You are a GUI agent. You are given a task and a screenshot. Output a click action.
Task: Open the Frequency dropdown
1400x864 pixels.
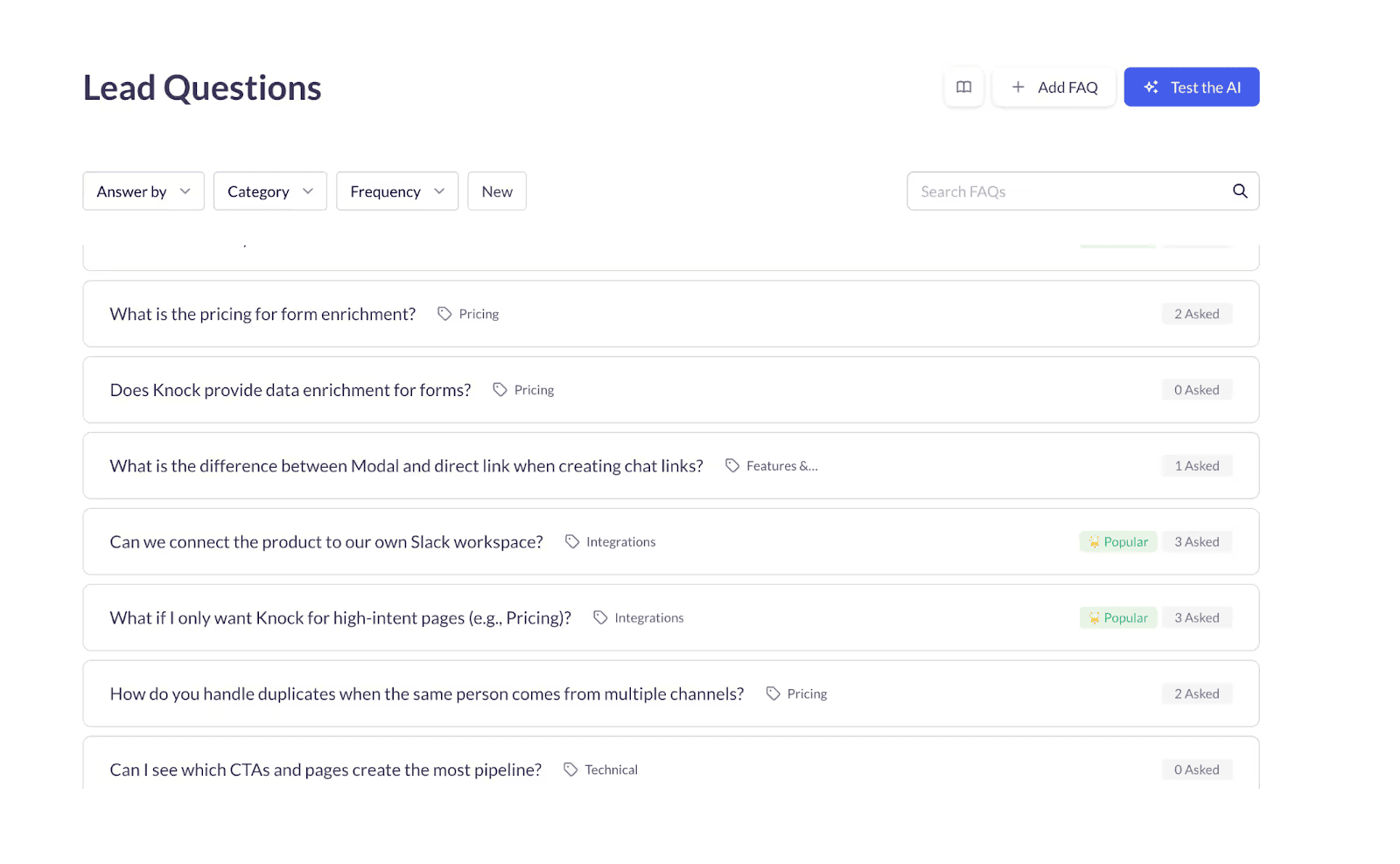[x=396, y=191]
